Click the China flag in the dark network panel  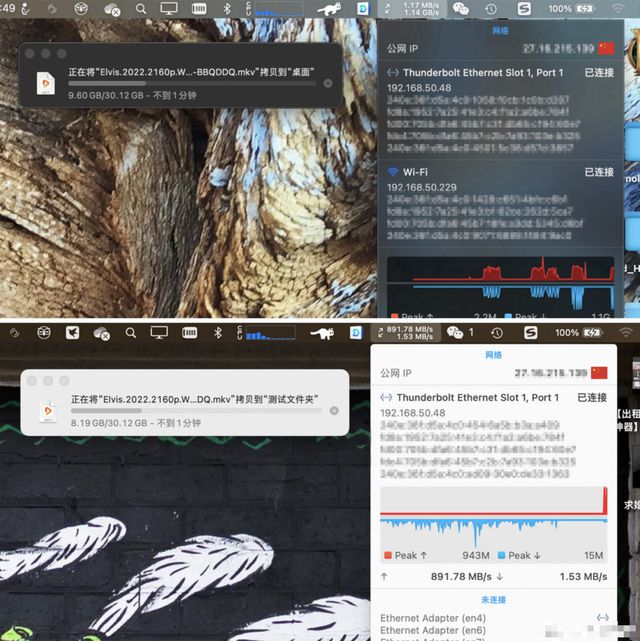[x=606, y=48]
